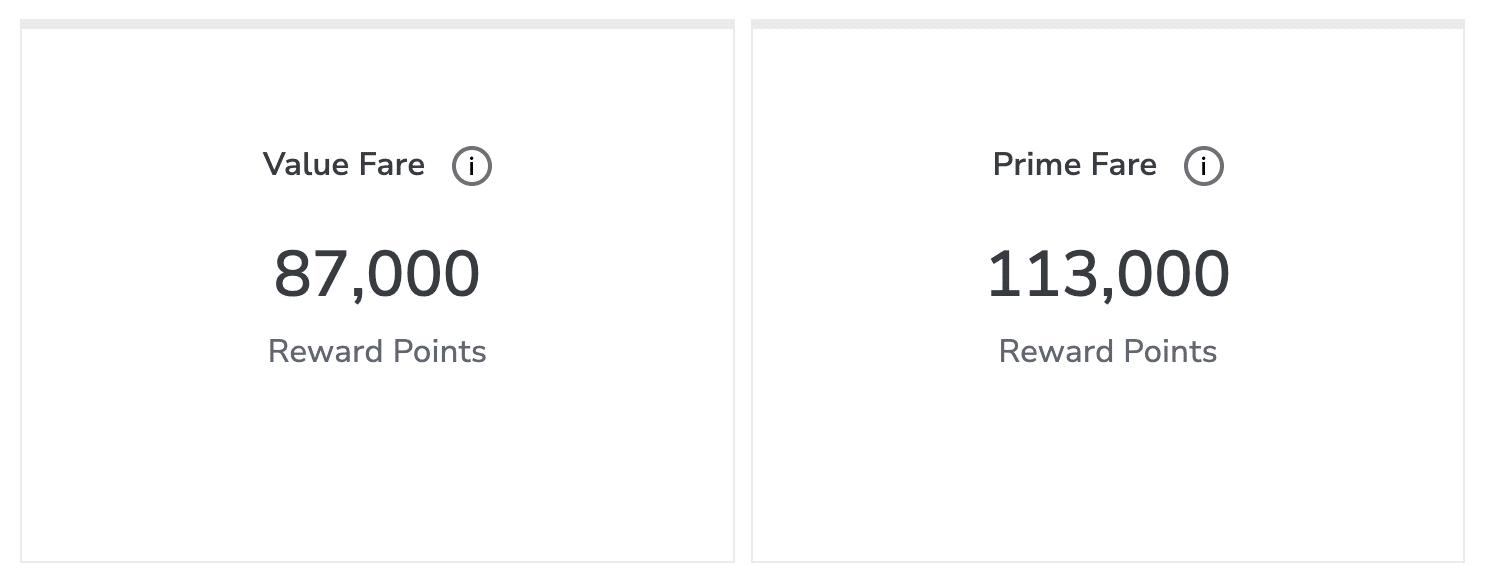Click the gray top bar of Prime Fare card
Screen dimensions: 1486x580
coord(1108,24)
